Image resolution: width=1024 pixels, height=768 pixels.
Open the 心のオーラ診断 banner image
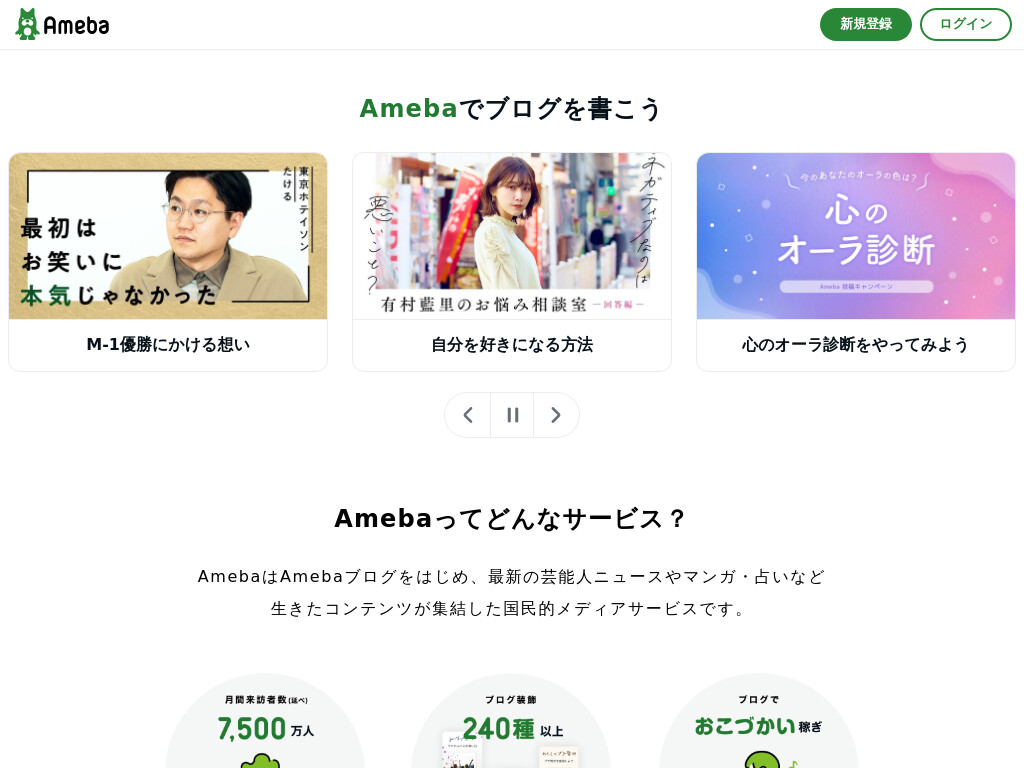[x=856, y=236]
